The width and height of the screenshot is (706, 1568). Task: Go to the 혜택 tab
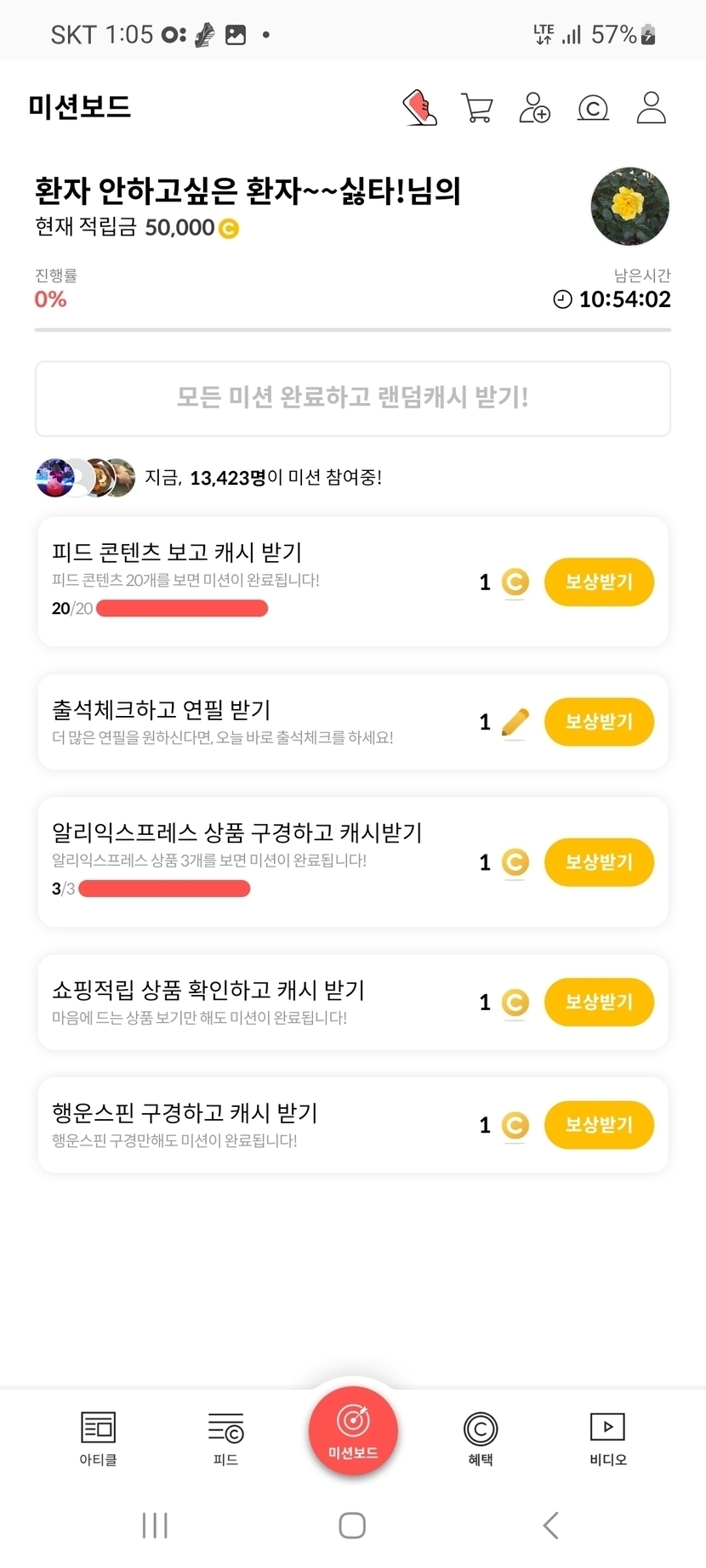coord(481,1439)
